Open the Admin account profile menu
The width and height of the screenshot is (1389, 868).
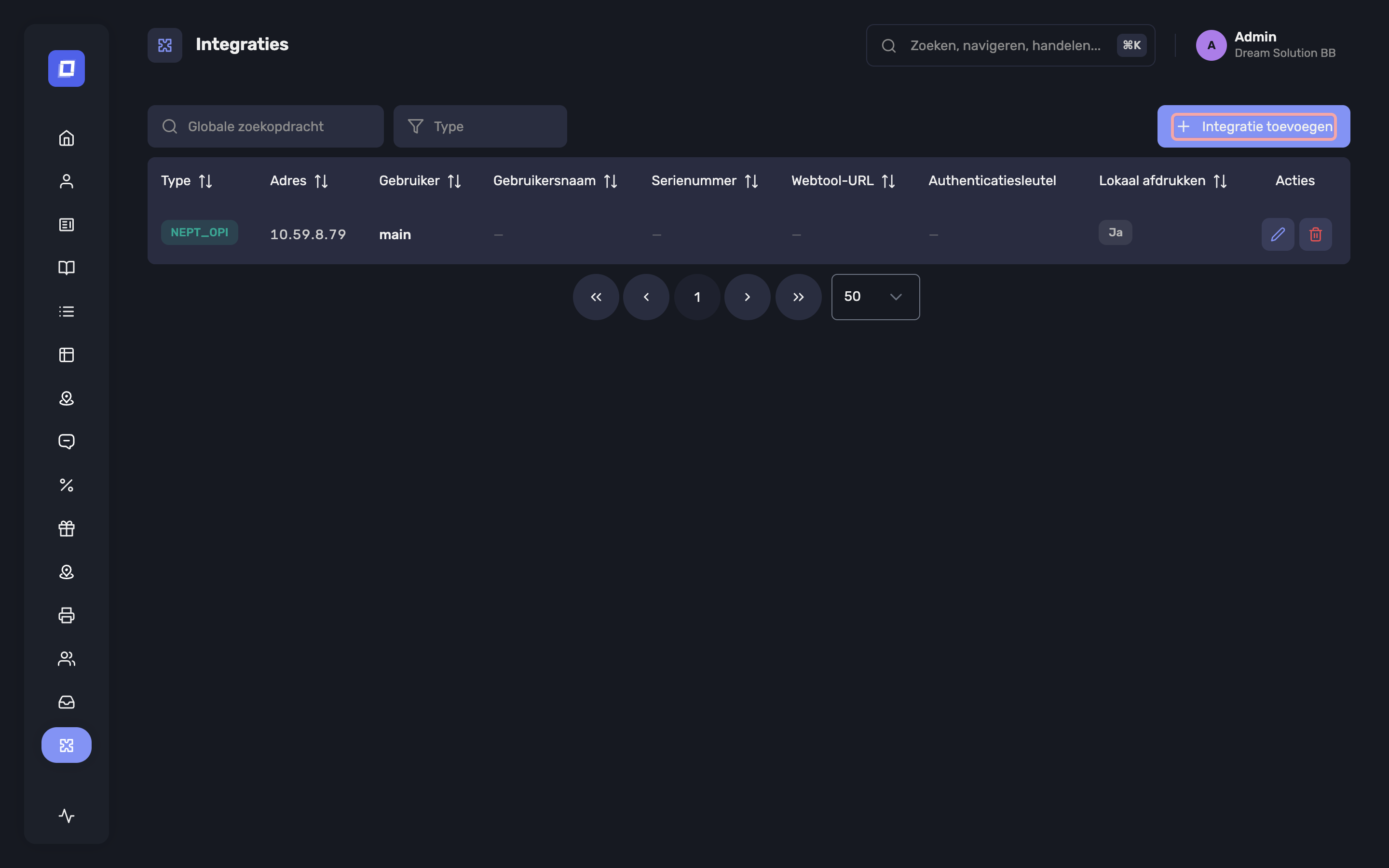(1266, 45)
